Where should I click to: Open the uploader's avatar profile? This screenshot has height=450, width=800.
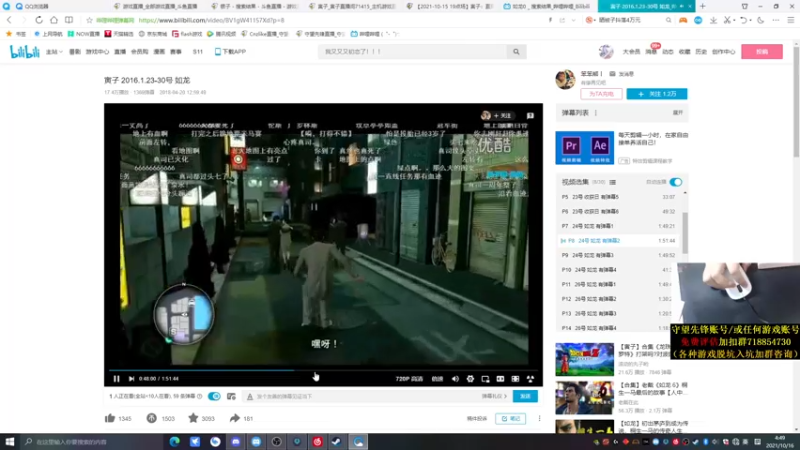point(565,79)
